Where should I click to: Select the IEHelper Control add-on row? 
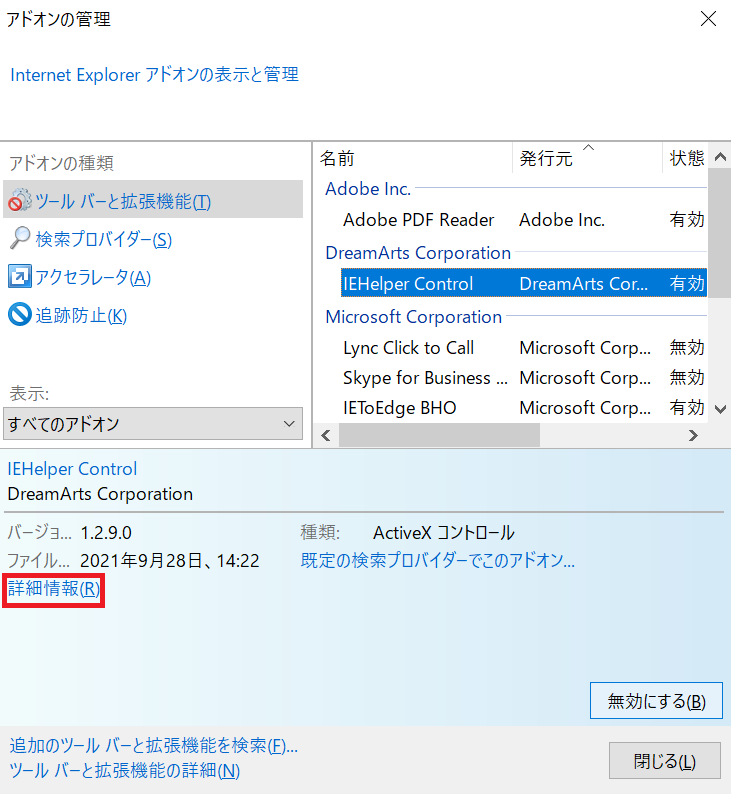523,283
